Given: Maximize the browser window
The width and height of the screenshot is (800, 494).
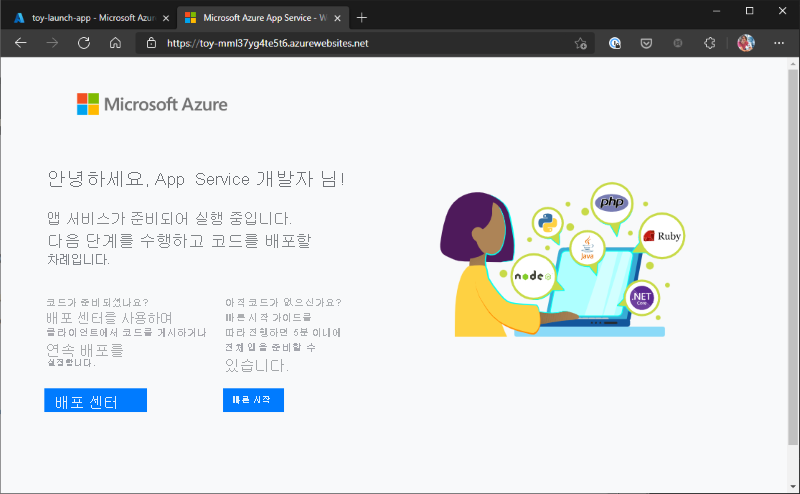Looking at the screenshot, I should pos(749,11).
